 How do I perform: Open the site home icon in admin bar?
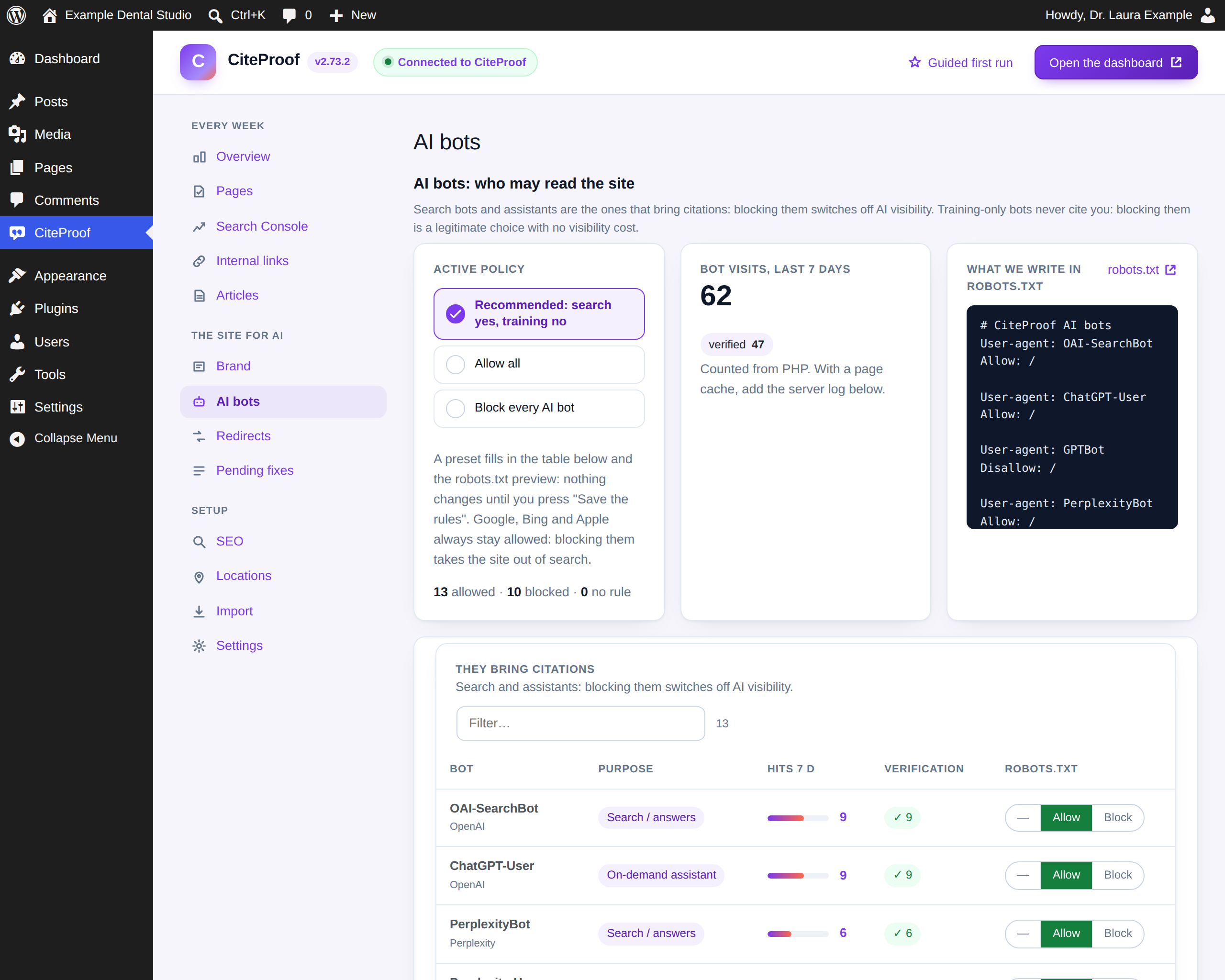49,15
